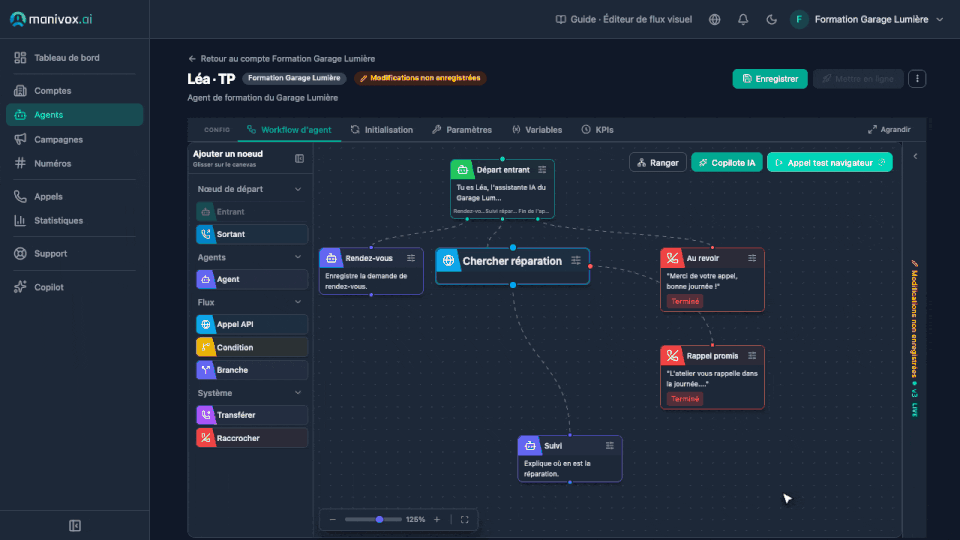This screenshot has width=960, height=540.
Task: Open the three-dot more options menu
Action: click(917, 78)
